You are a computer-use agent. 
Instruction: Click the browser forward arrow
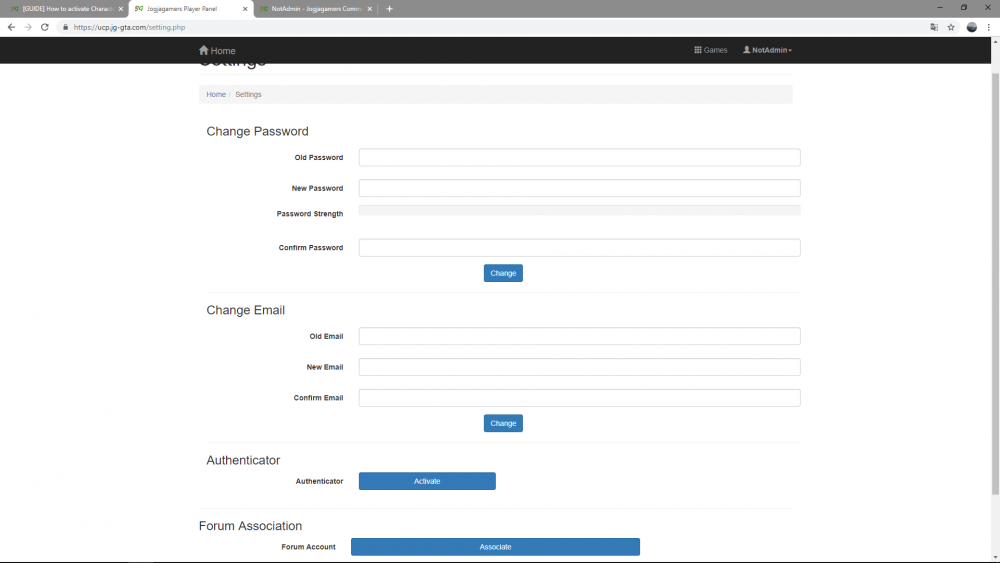tap(28, 27)
